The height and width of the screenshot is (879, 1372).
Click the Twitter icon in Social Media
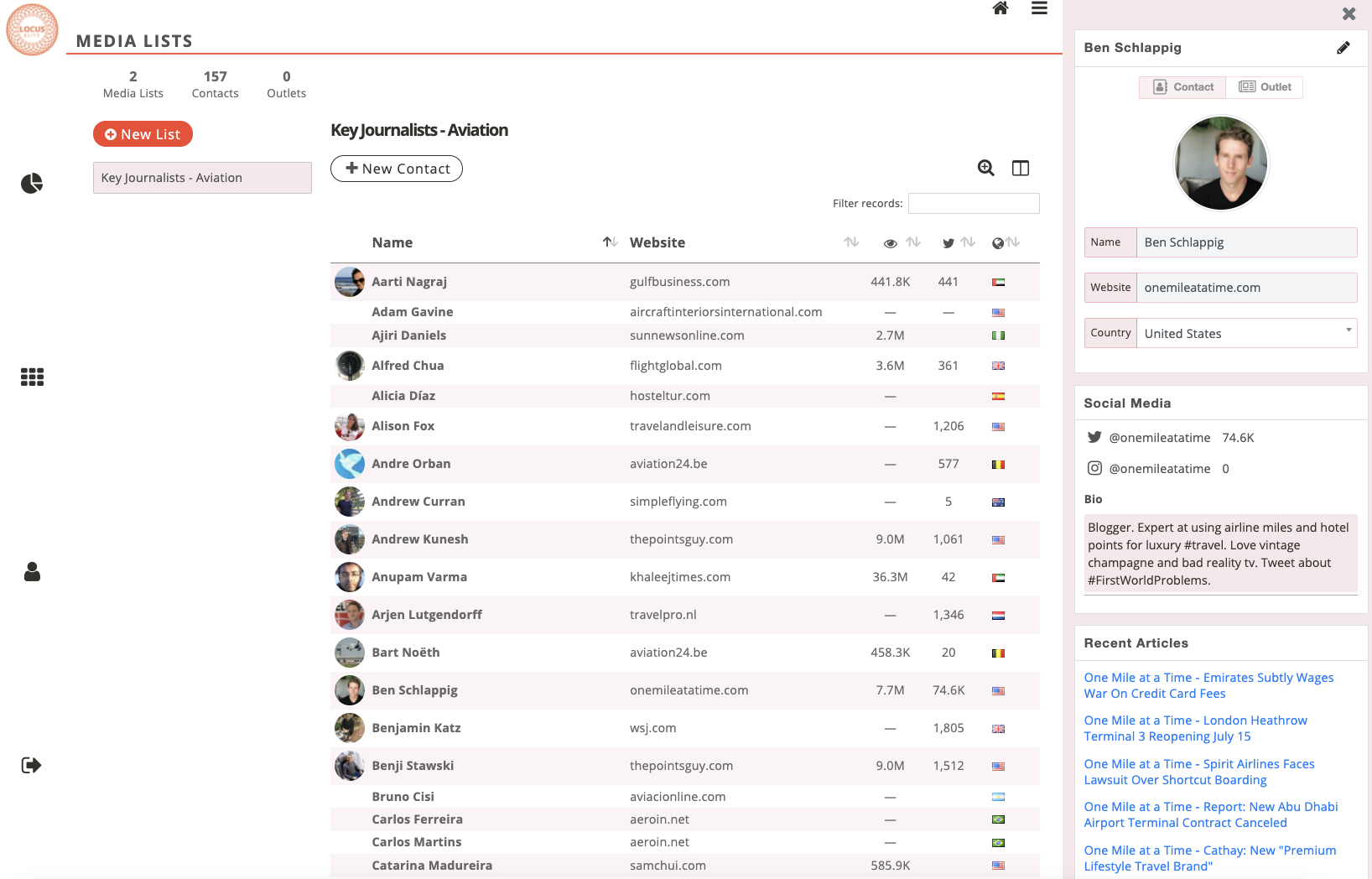coord(1094,437)
